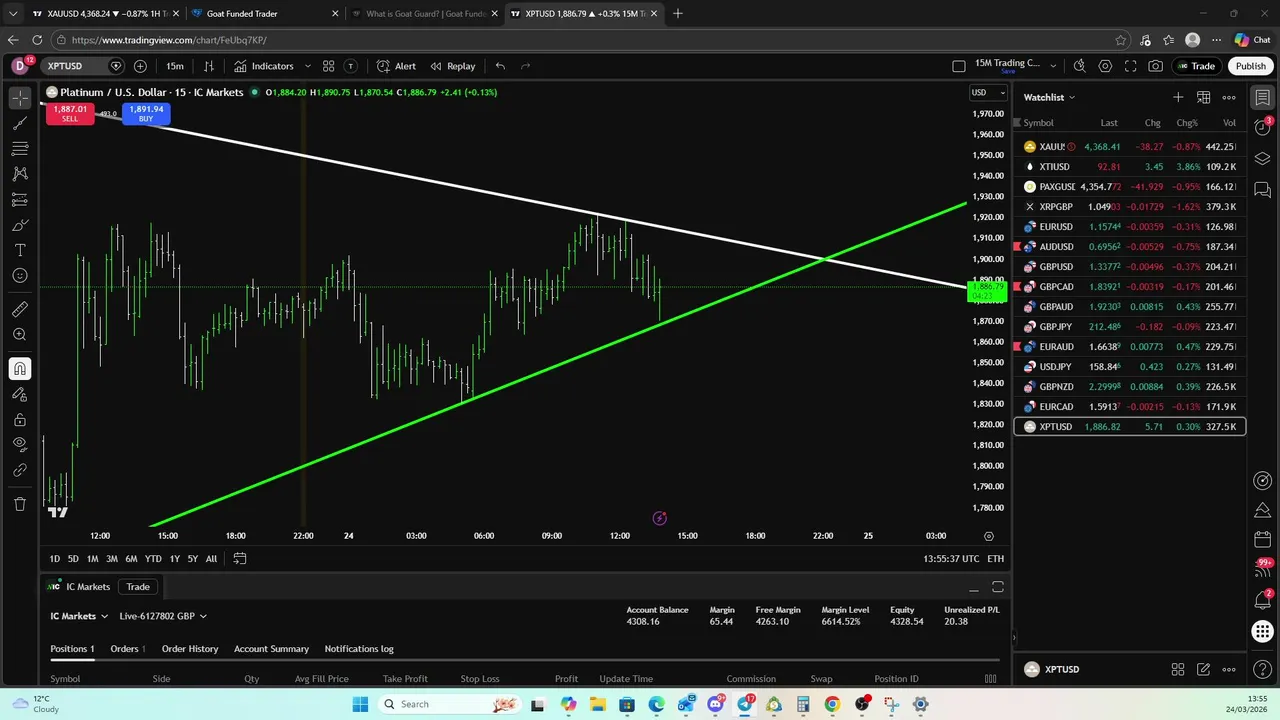Image resolution: width=1280 pixels, height=720 pixels.
Task: Open the patterns drawing tool
Action: click(20, 174)
